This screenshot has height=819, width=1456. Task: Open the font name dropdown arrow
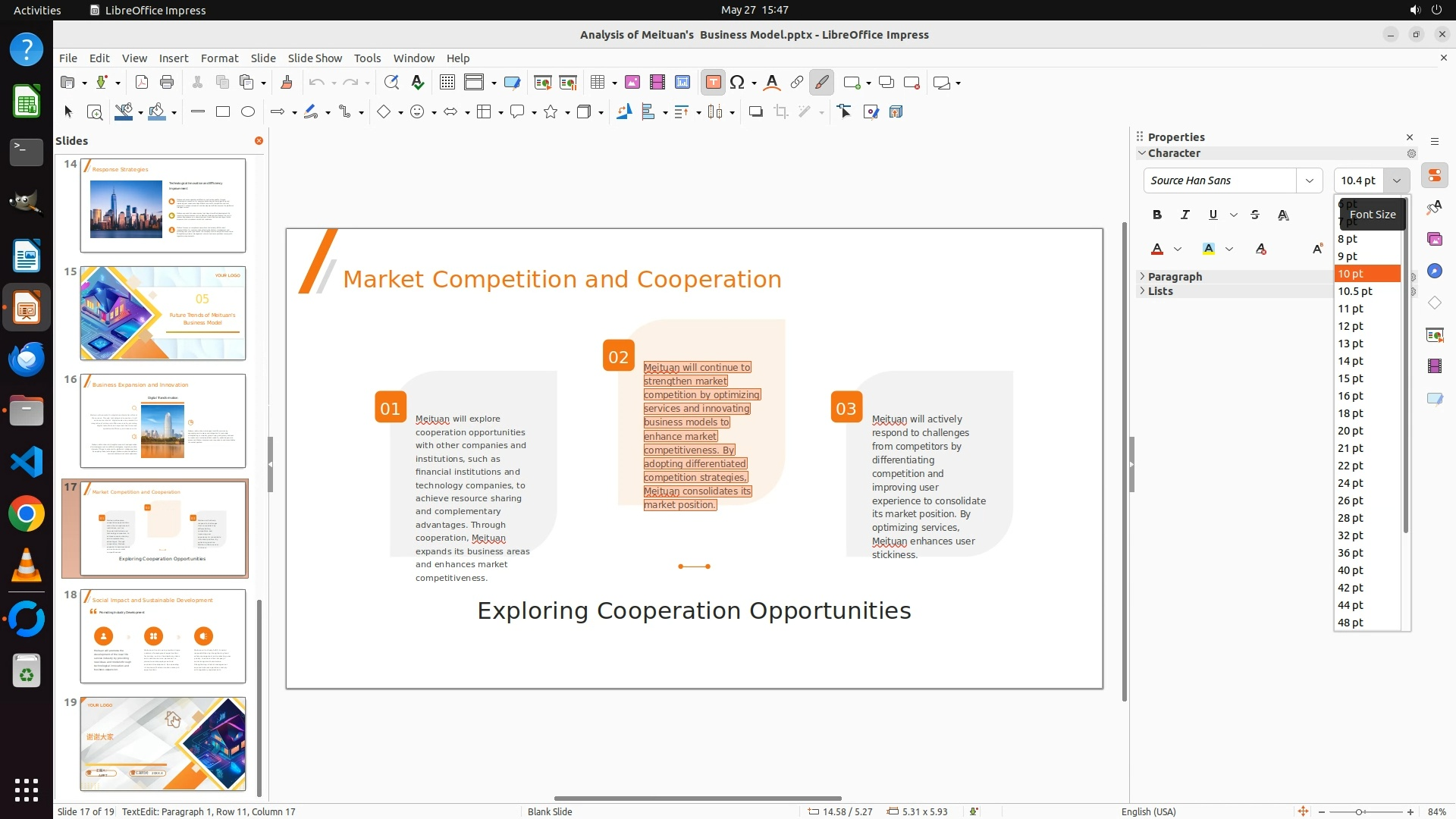(1309, 180)
